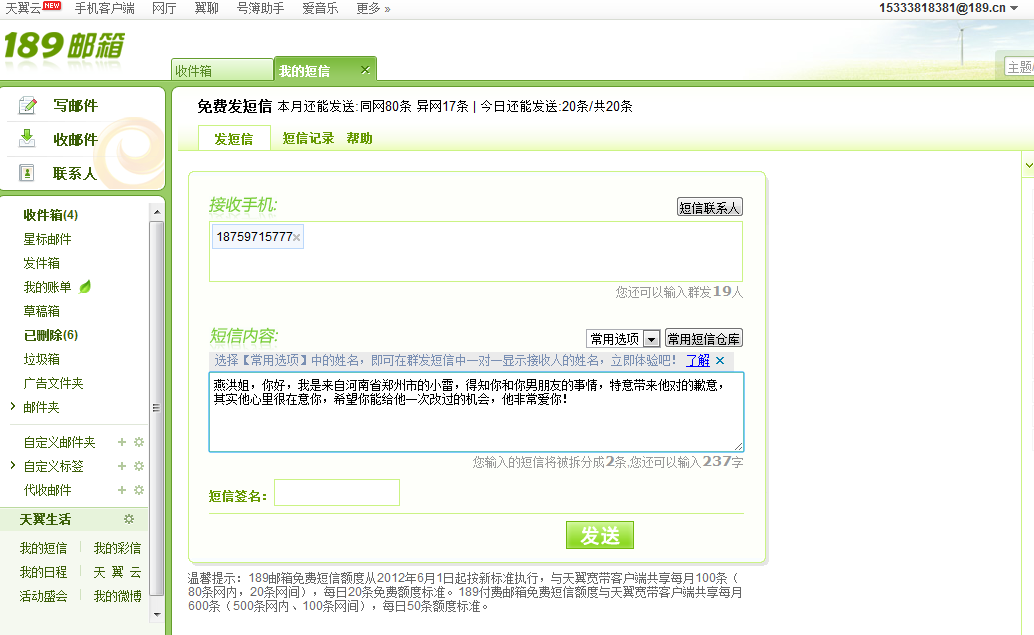Click the 我的日程 link
1034x635 pixels.
point(43,572)
